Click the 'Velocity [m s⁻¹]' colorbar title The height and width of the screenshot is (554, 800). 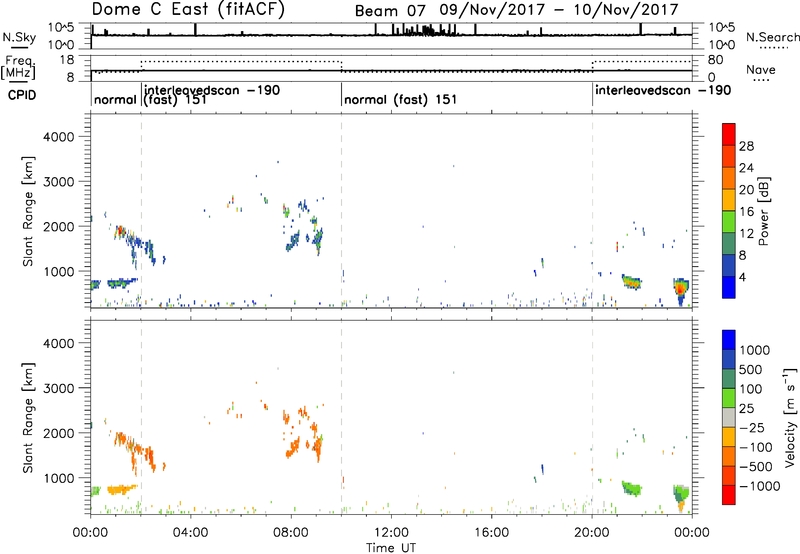tap(789, 417)
